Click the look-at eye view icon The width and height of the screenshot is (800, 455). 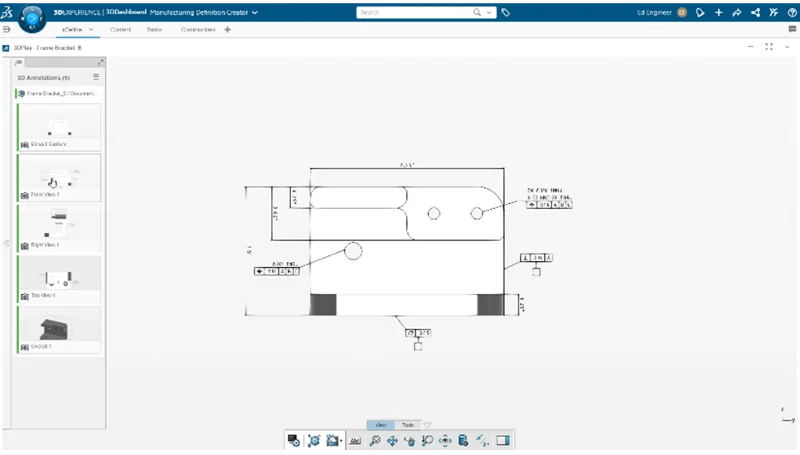click(445, 440)
